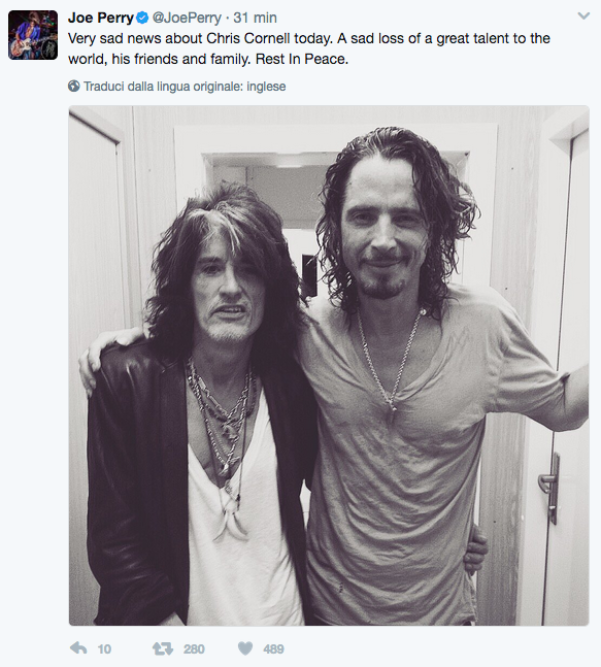
Task: Click the 'Traduci dalla lingua originale: inglese' link
Action: click(x=185, y=86)
